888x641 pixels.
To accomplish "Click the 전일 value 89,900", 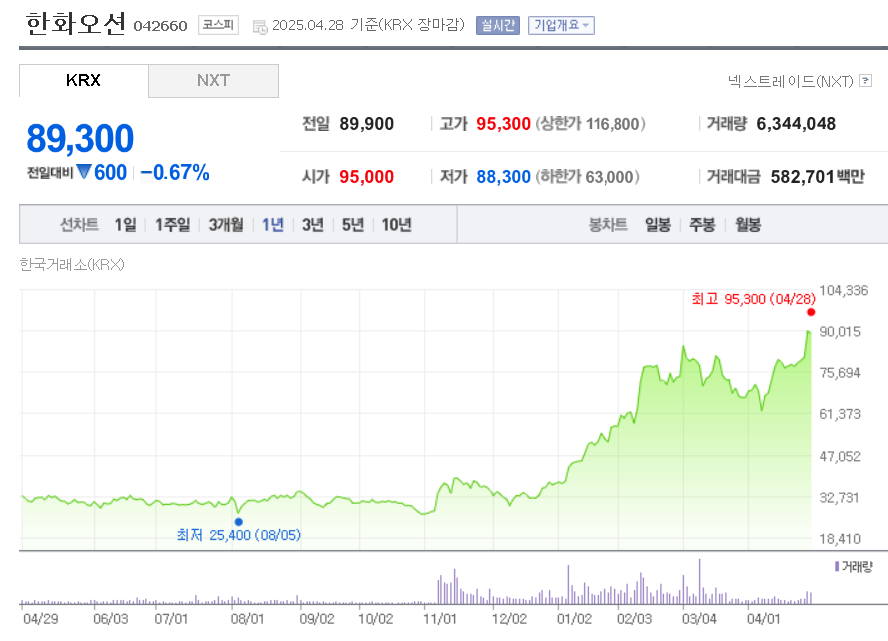I will 366,123.
